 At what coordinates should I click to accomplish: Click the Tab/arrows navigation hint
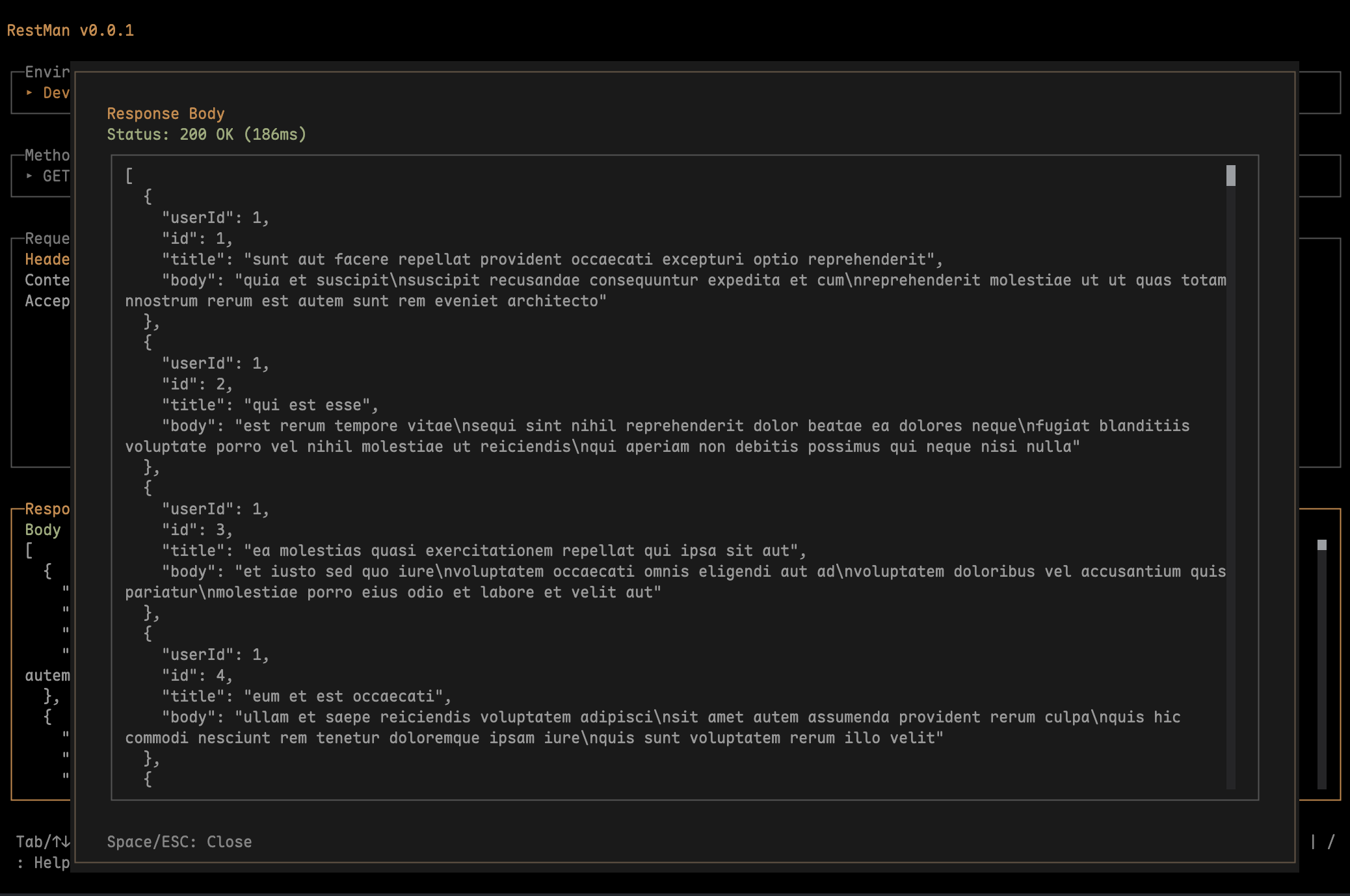point(43,842)
